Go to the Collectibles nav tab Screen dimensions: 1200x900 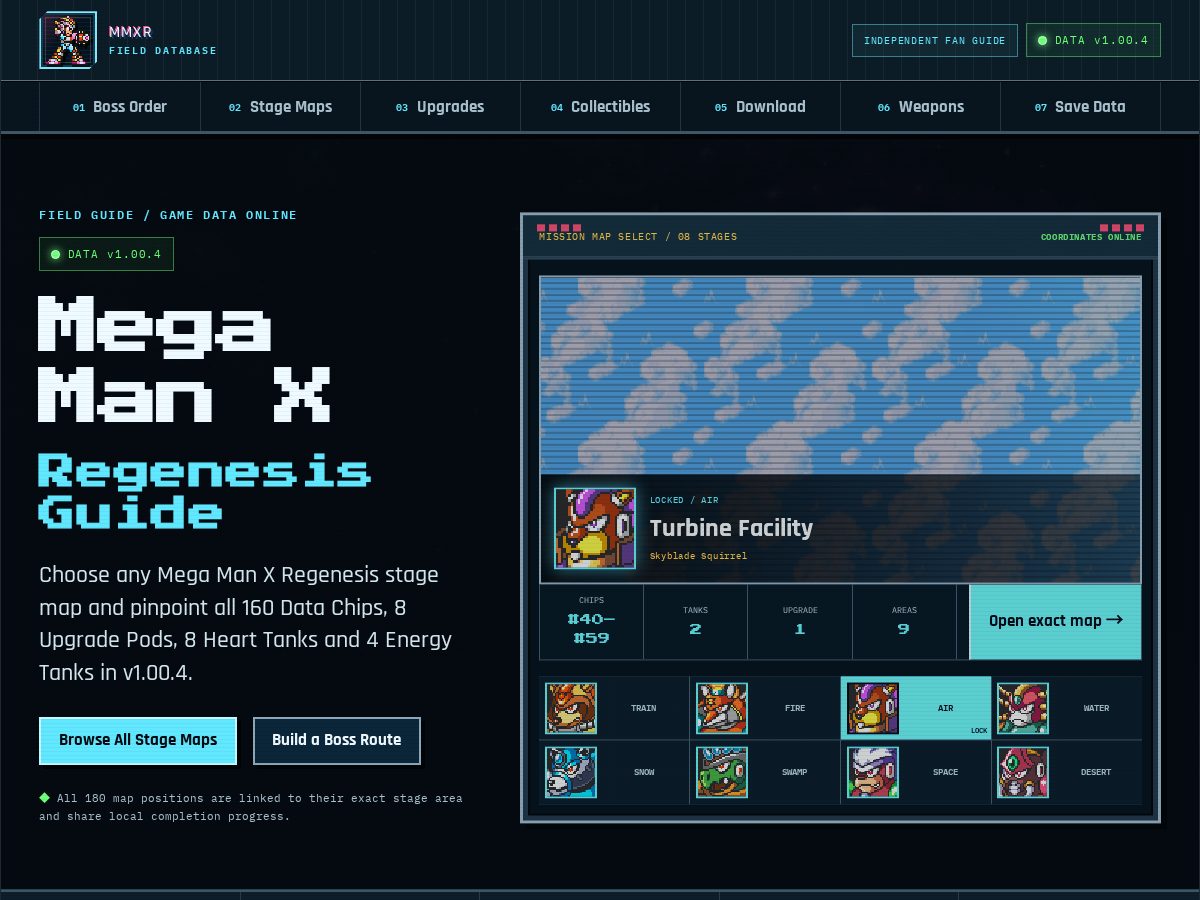(600, 107)
